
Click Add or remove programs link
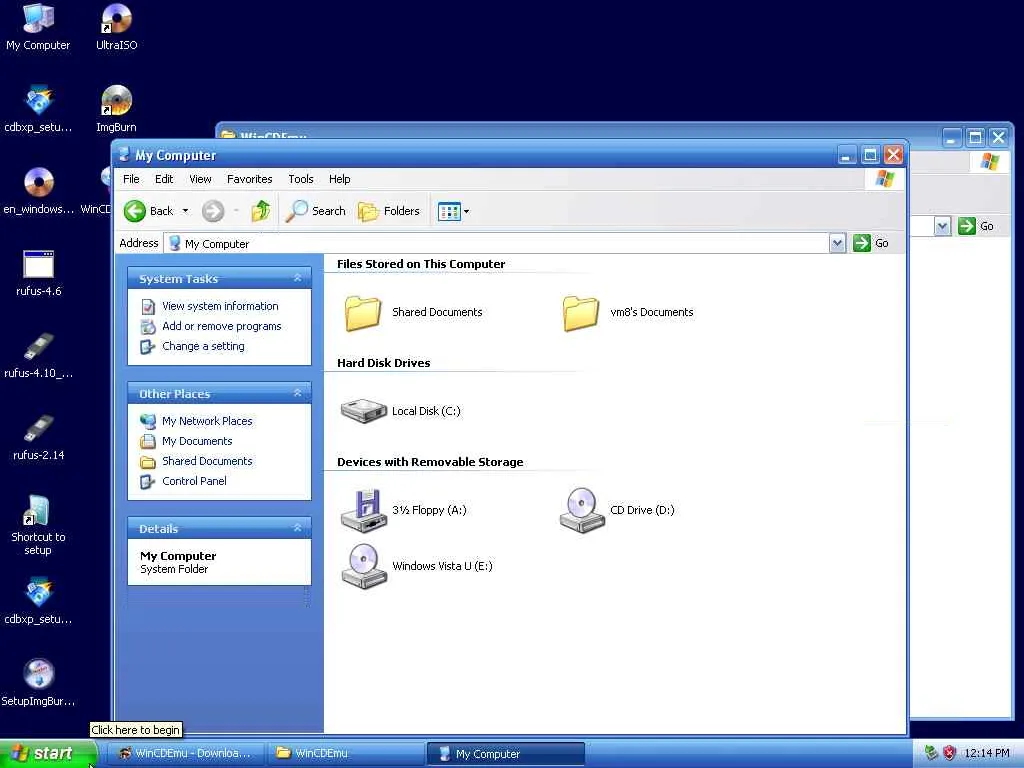pos(221,326)
